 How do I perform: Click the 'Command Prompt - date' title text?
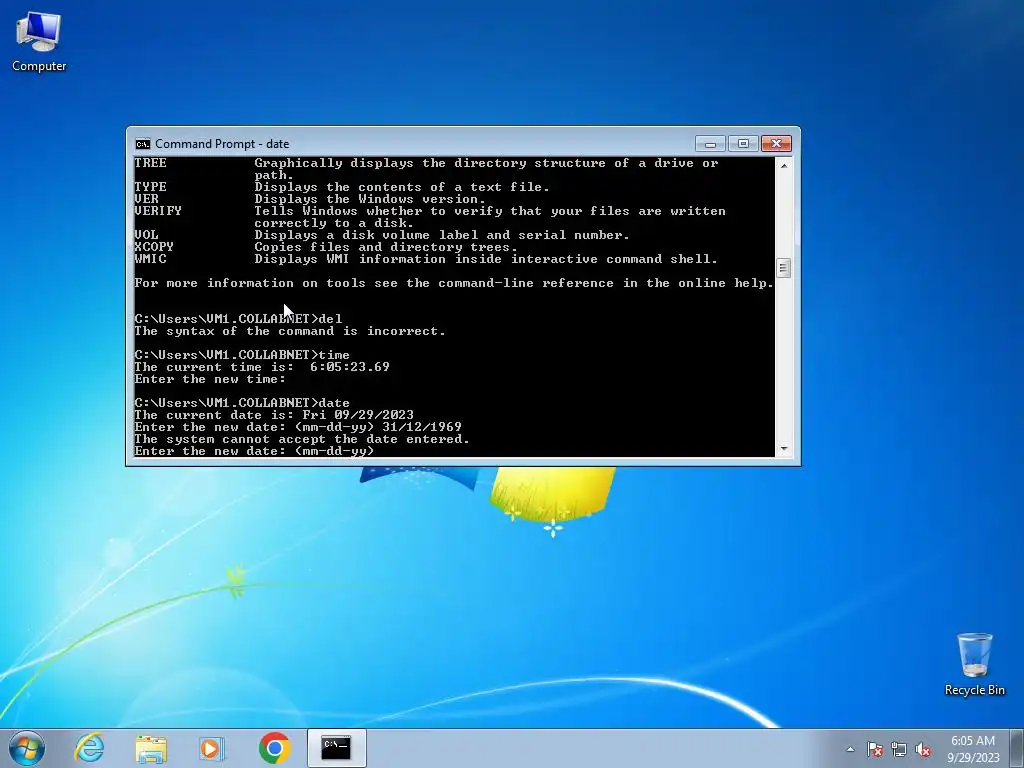(222, 144)
